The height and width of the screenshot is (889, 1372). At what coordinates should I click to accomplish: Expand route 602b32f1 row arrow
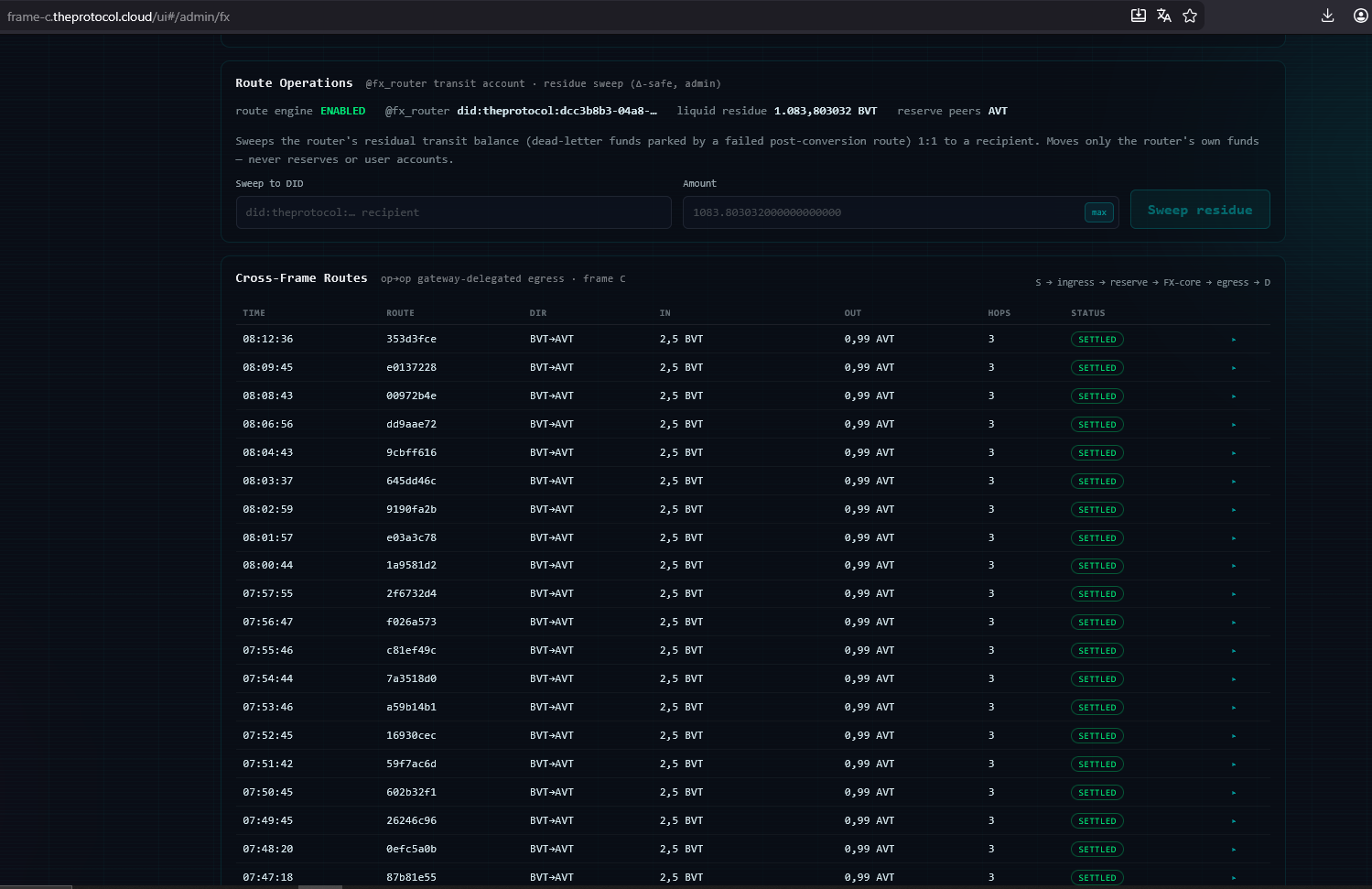click(1234, 793)
